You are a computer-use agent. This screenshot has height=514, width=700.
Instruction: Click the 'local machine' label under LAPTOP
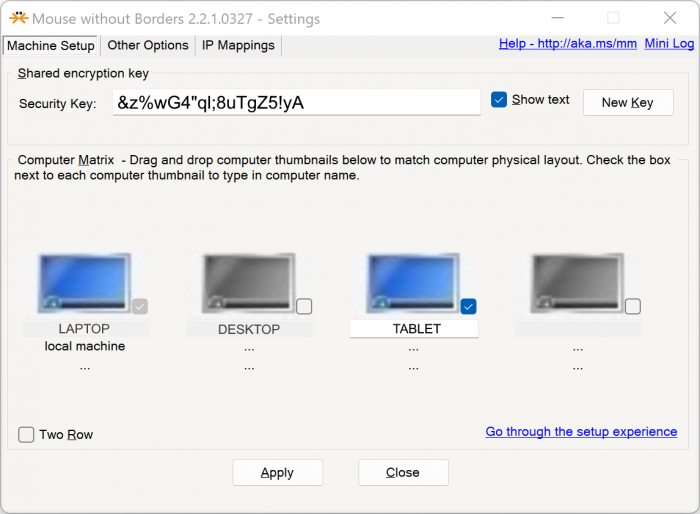click(x=85, y=346)
